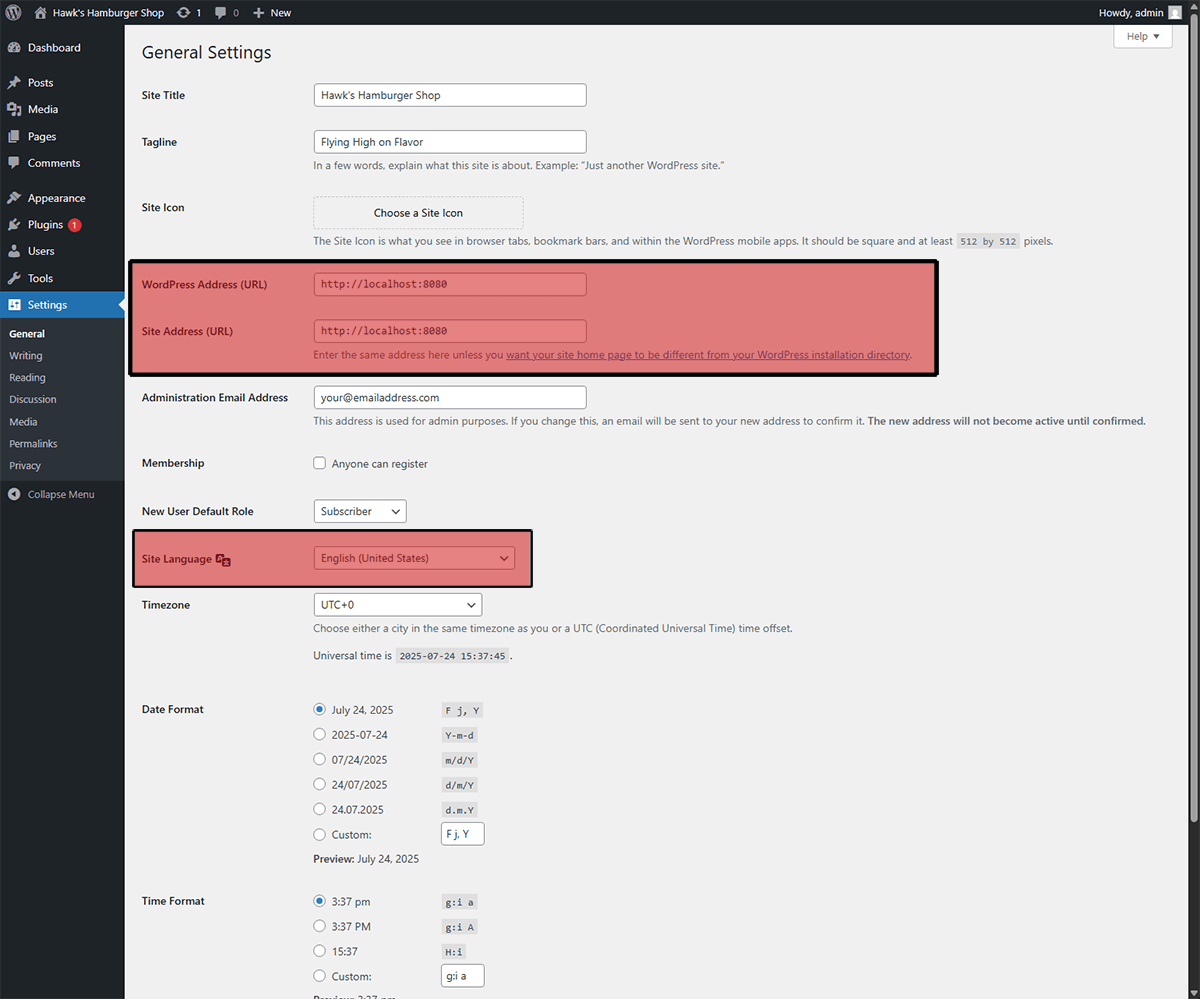Select the 15:37 time format option
1200x999 pixels.
[320, 951]
